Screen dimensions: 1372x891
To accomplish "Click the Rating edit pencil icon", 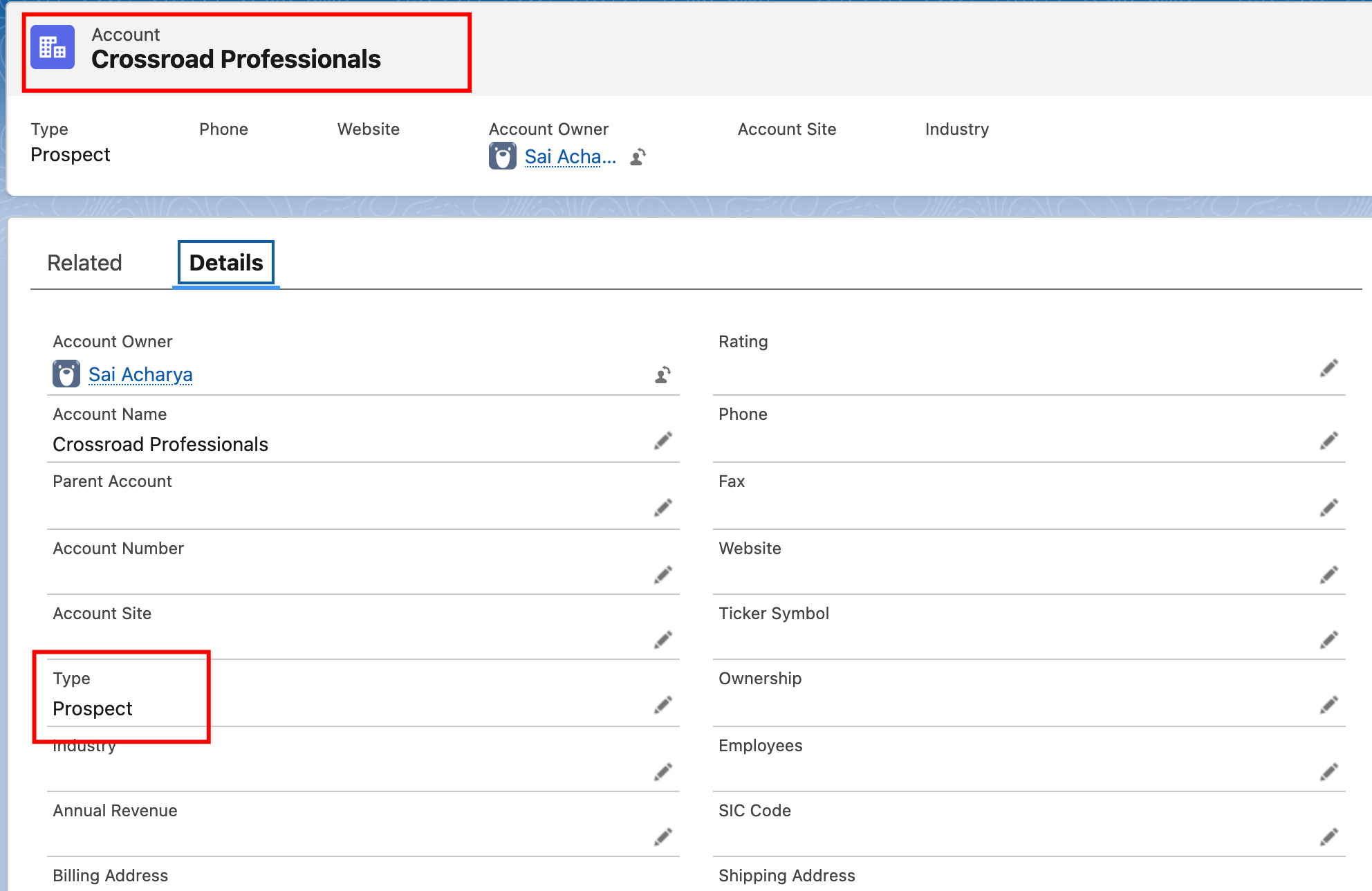I will tap(1328, 369).
